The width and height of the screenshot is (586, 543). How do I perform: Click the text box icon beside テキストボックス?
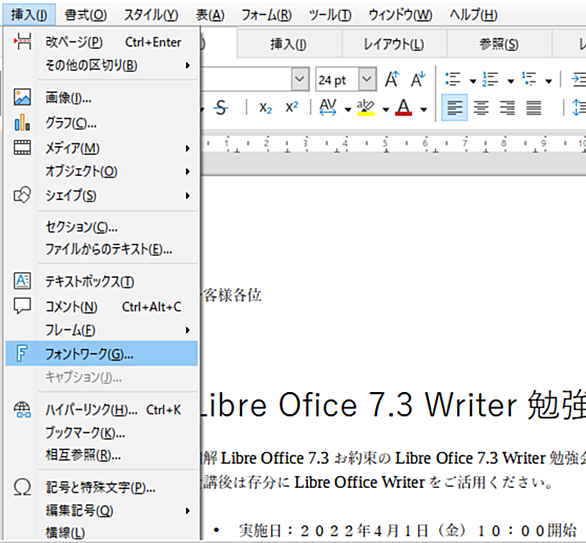click(x=22, y=281)
